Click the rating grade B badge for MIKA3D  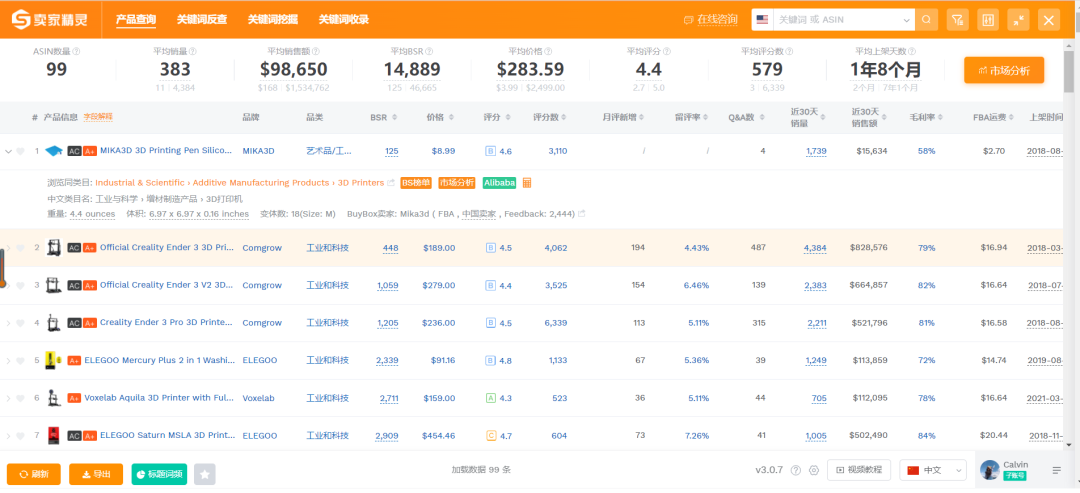[490, 151]
